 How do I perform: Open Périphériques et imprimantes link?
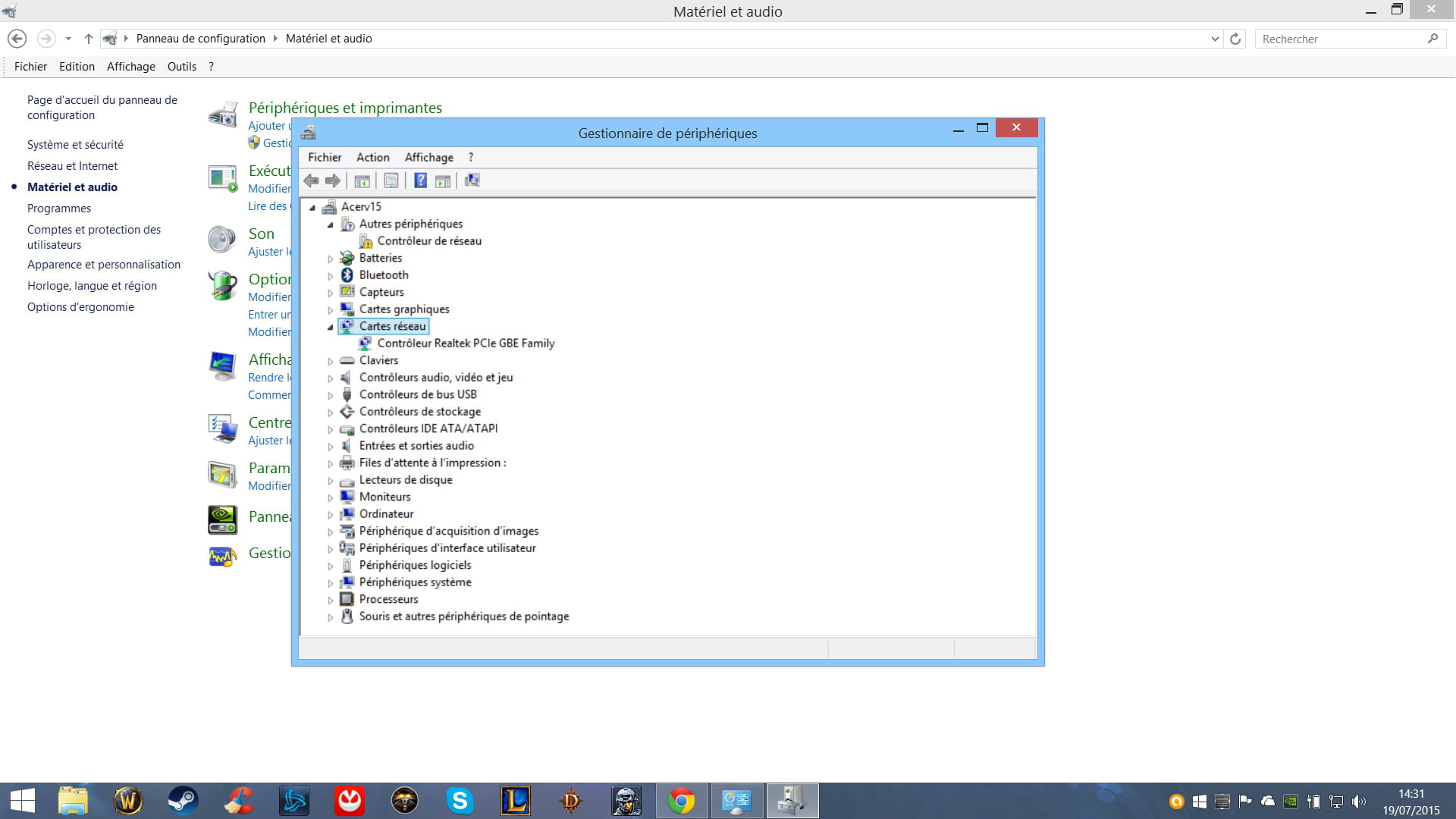coord(345,108)
